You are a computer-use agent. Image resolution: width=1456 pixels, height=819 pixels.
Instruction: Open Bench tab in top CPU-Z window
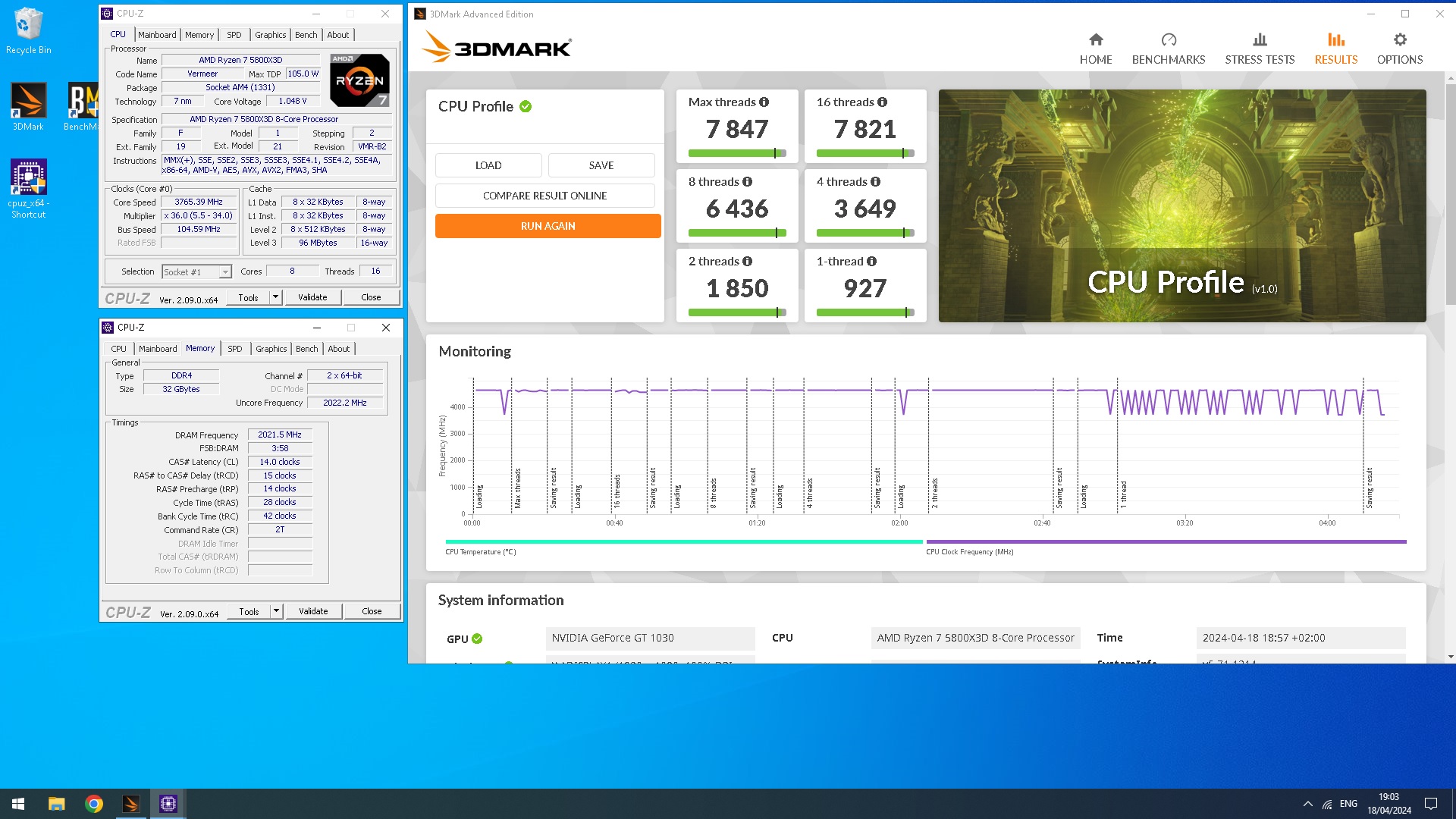click(306, 35)
